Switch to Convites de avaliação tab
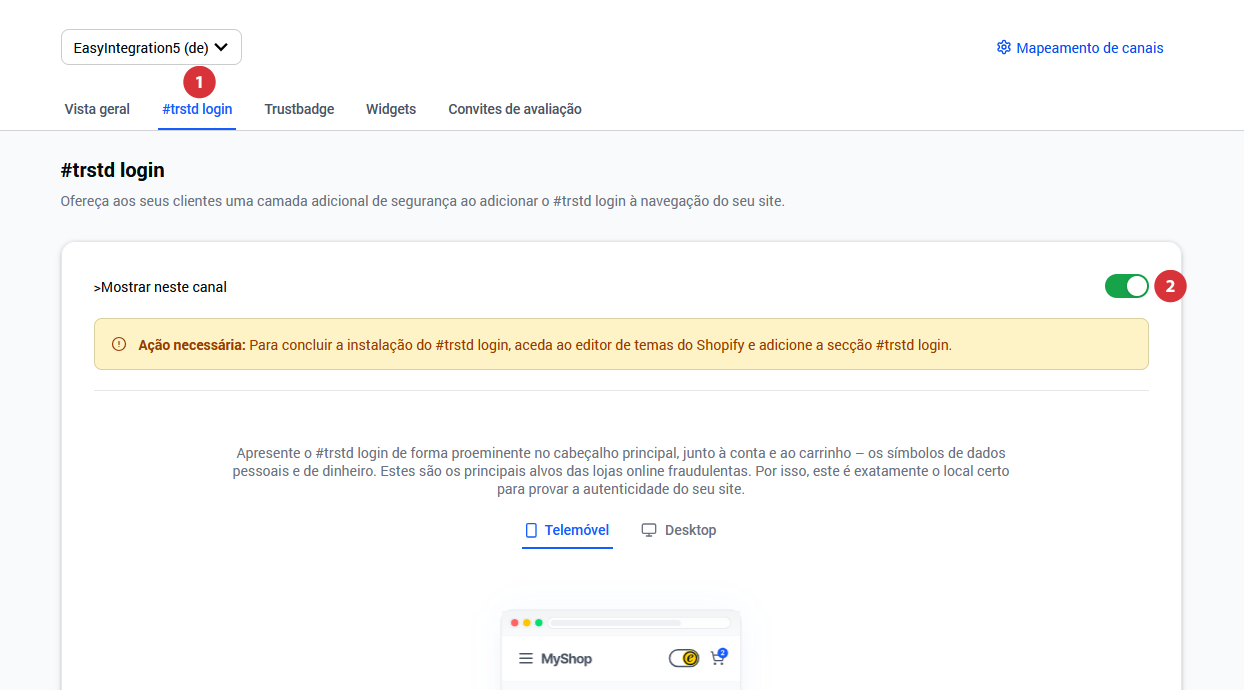Viewport: 1244px width, 690px height. click(x=515, y=109)
